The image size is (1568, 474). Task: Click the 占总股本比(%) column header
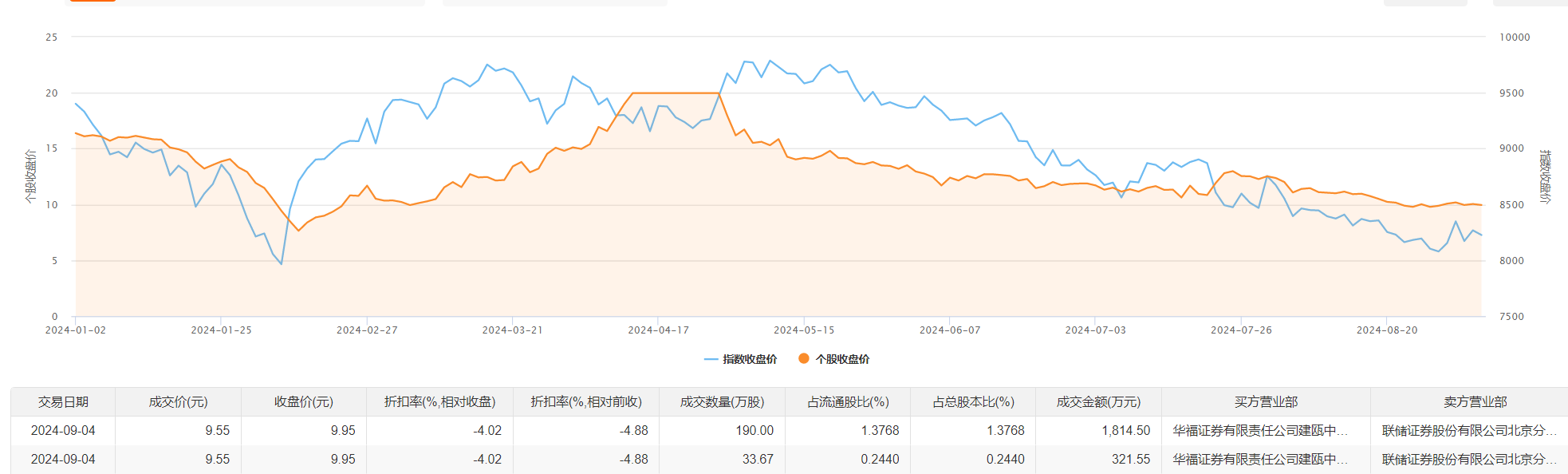point(973,402)
